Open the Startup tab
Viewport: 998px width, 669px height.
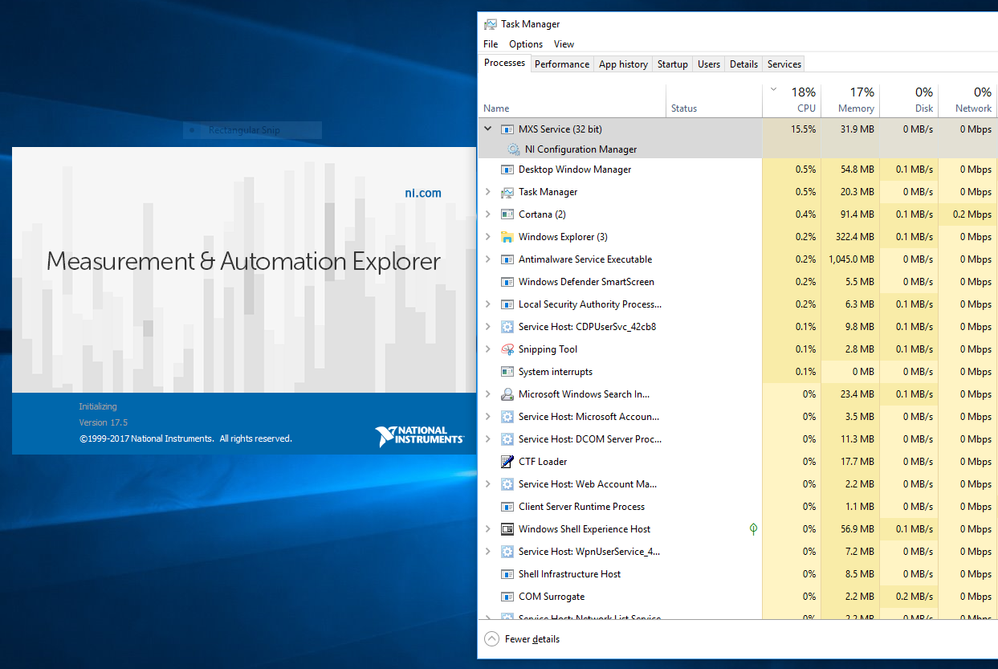[x=672, y=64]
